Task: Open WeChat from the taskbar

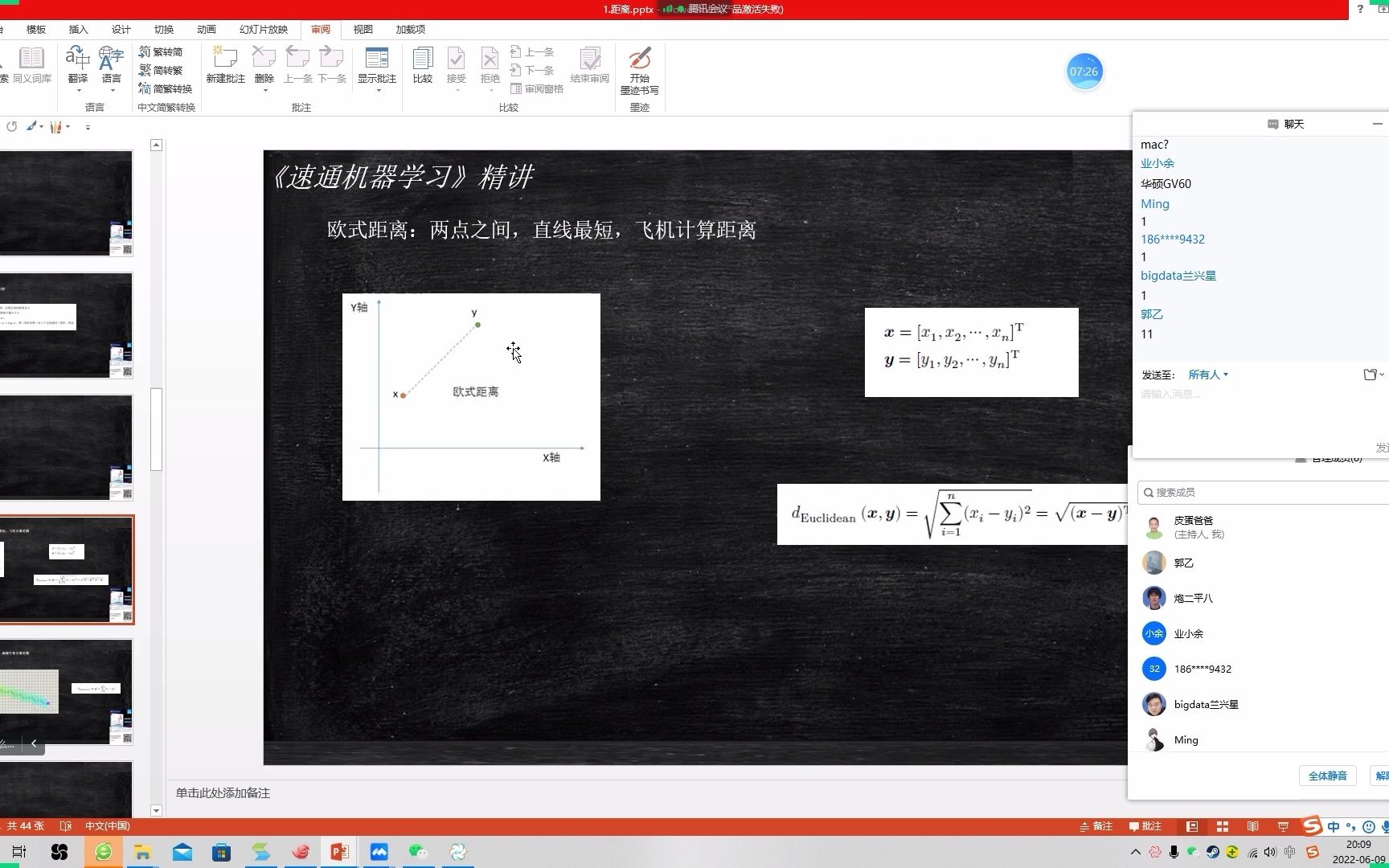Action: [x=417, y=851]
